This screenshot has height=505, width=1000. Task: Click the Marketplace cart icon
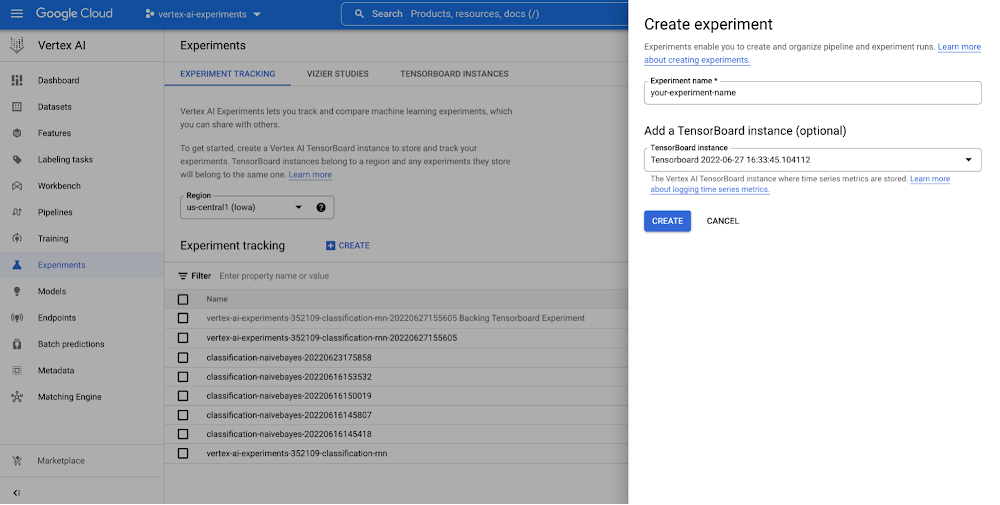(17, 460)
